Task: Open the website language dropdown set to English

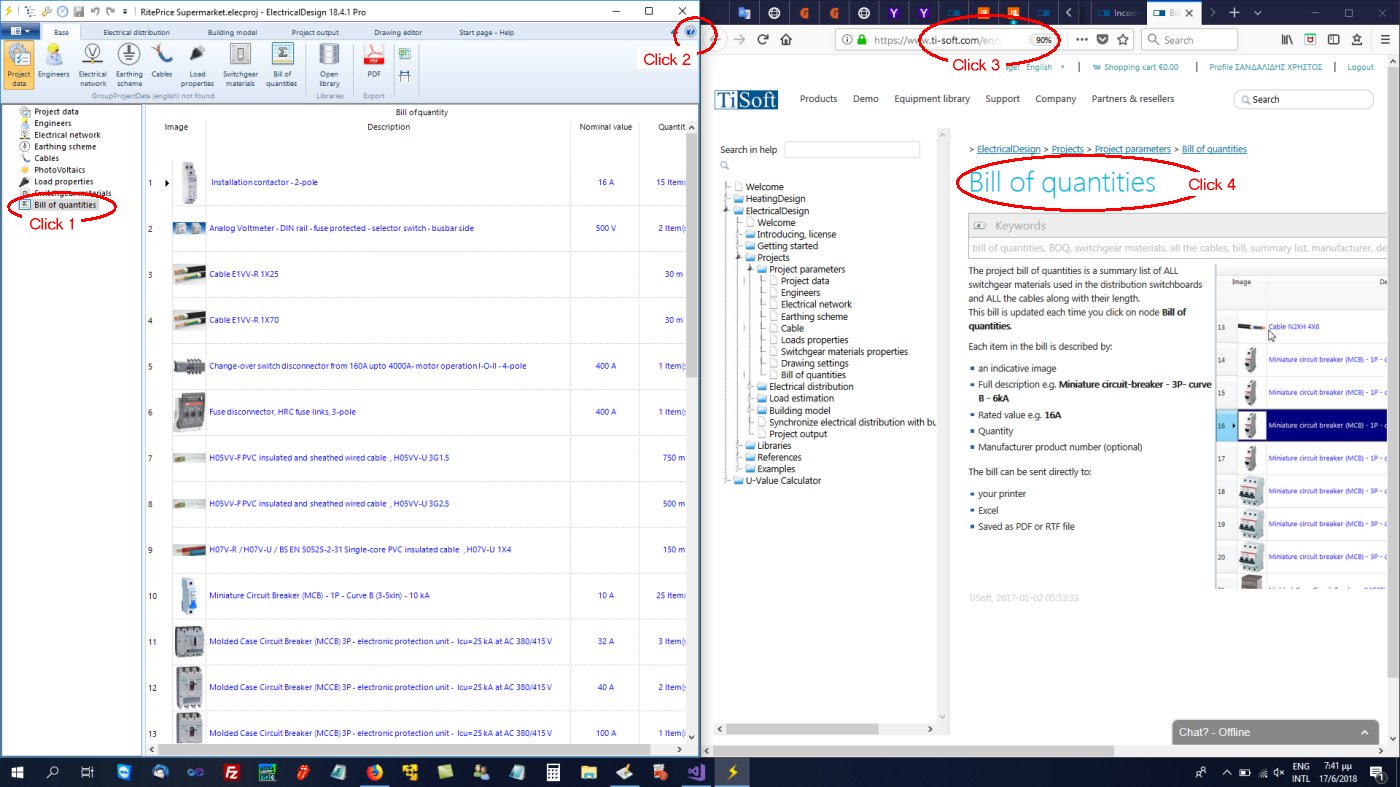Action: (1045, 67)
